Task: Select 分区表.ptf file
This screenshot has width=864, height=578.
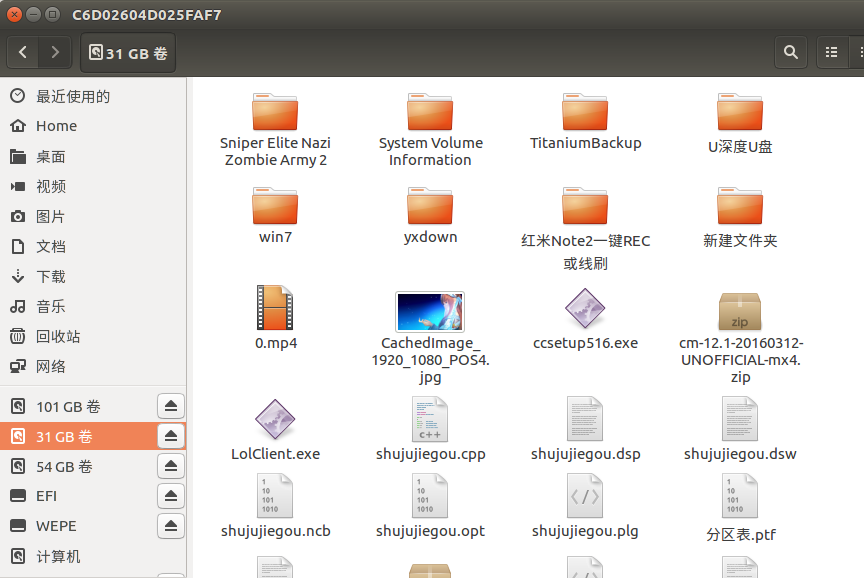Action: [x=740, y=509]
